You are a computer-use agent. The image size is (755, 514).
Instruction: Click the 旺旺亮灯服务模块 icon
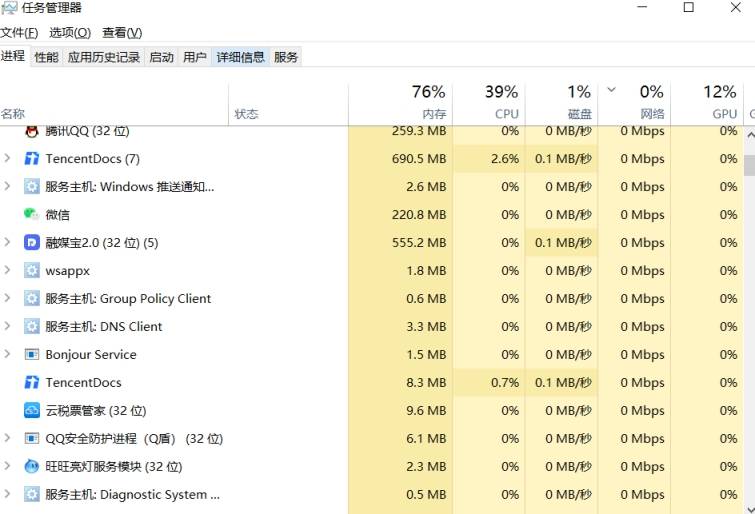click(x=32, y=467)
